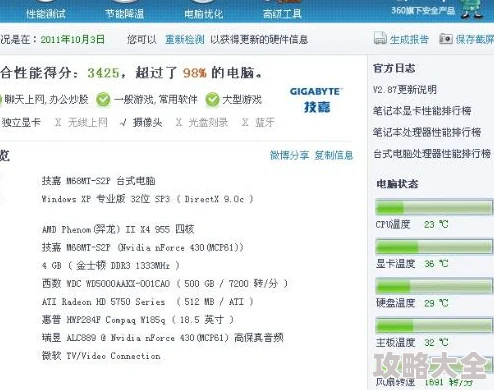
Task: Click the 保存截屏 camera icon
Action: (446, 39)
